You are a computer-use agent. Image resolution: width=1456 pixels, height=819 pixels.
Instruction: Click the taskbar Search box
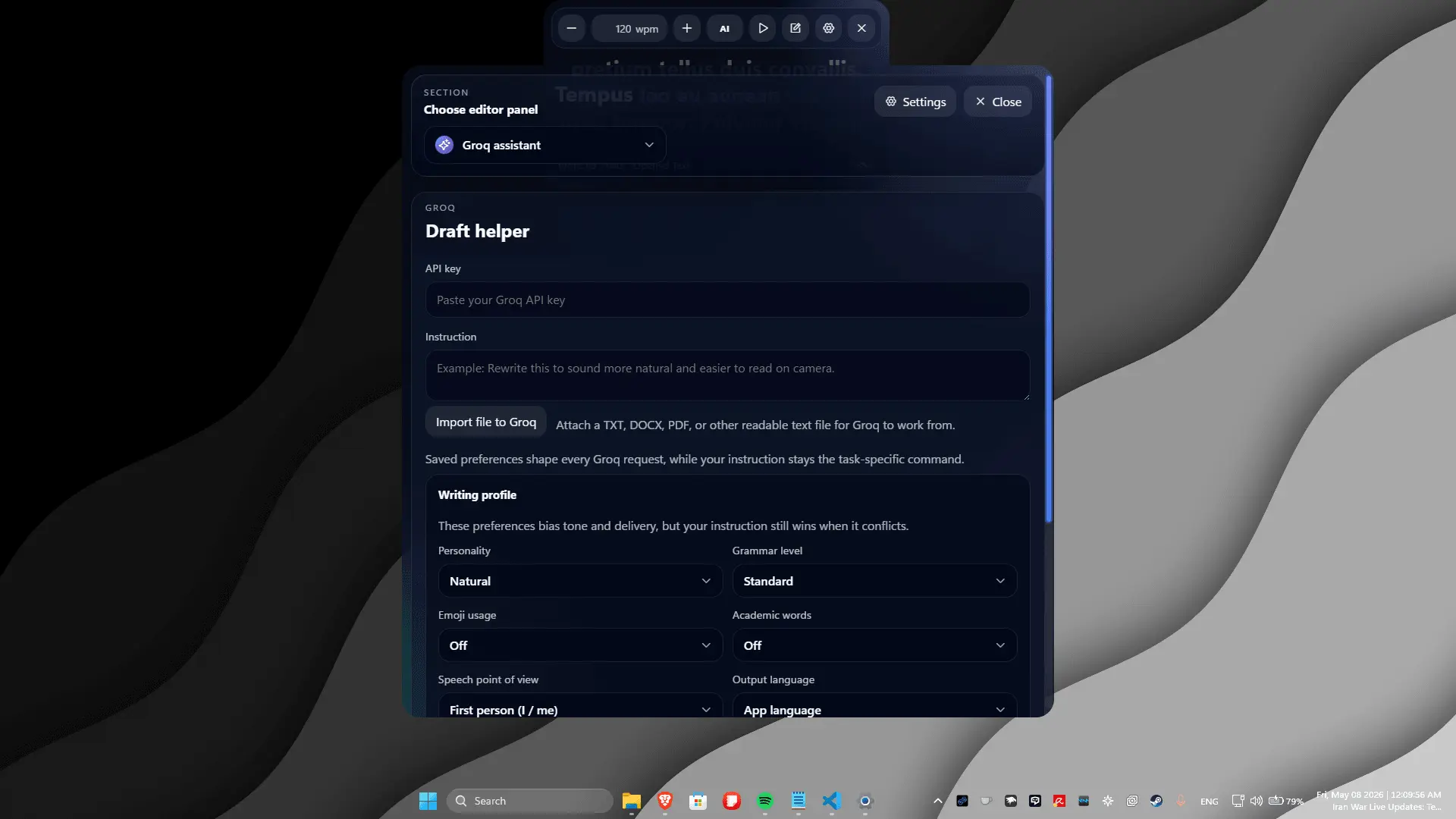[x=529, y=801]
